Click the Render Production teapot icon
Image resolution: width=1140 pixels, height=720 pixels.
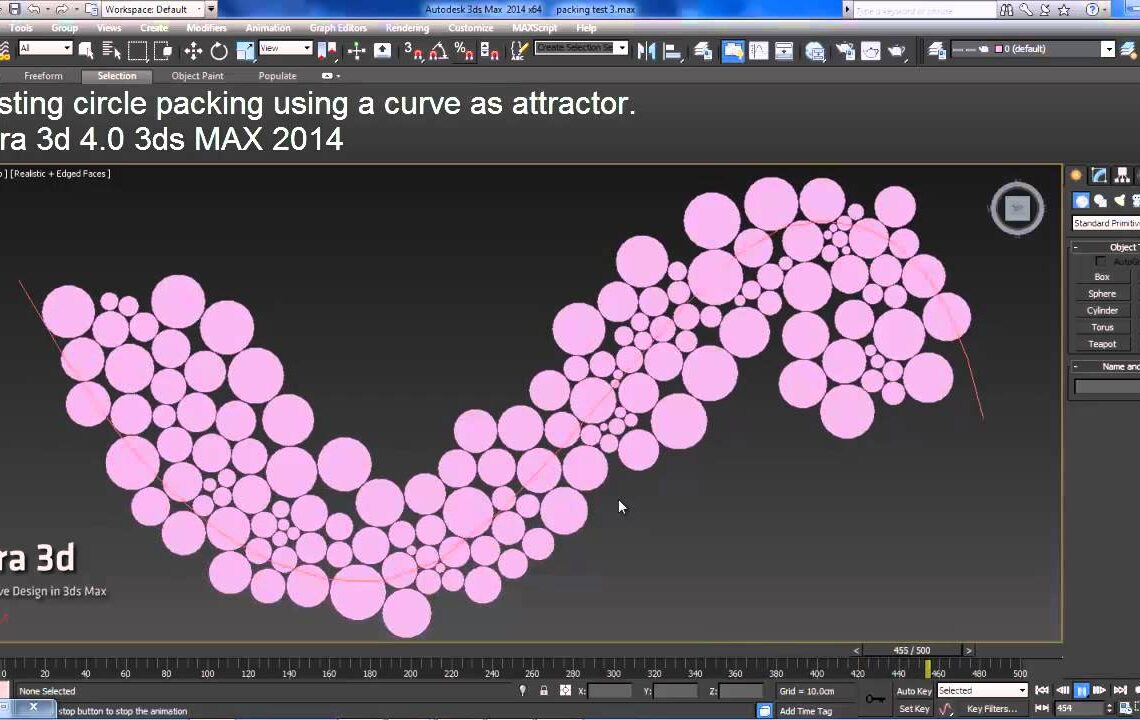[x=897, y=51]
